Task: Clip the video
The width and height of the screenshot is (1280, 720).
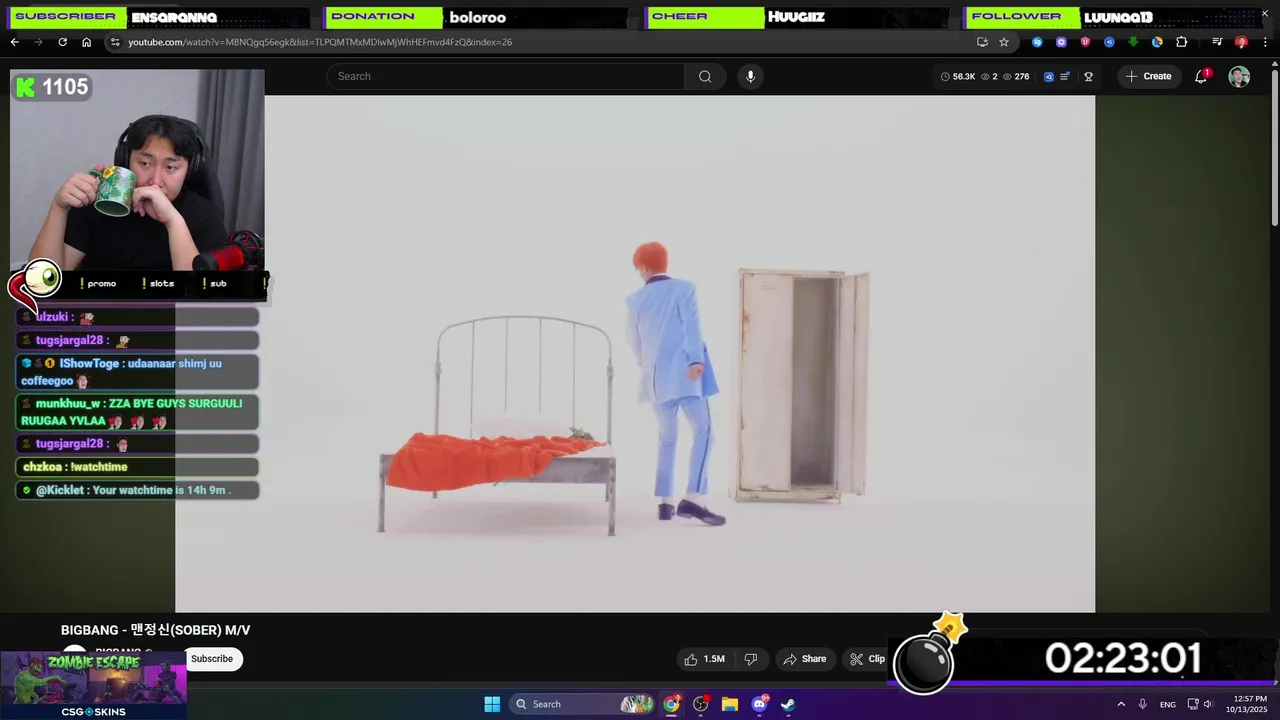Action: coord(868,659)
